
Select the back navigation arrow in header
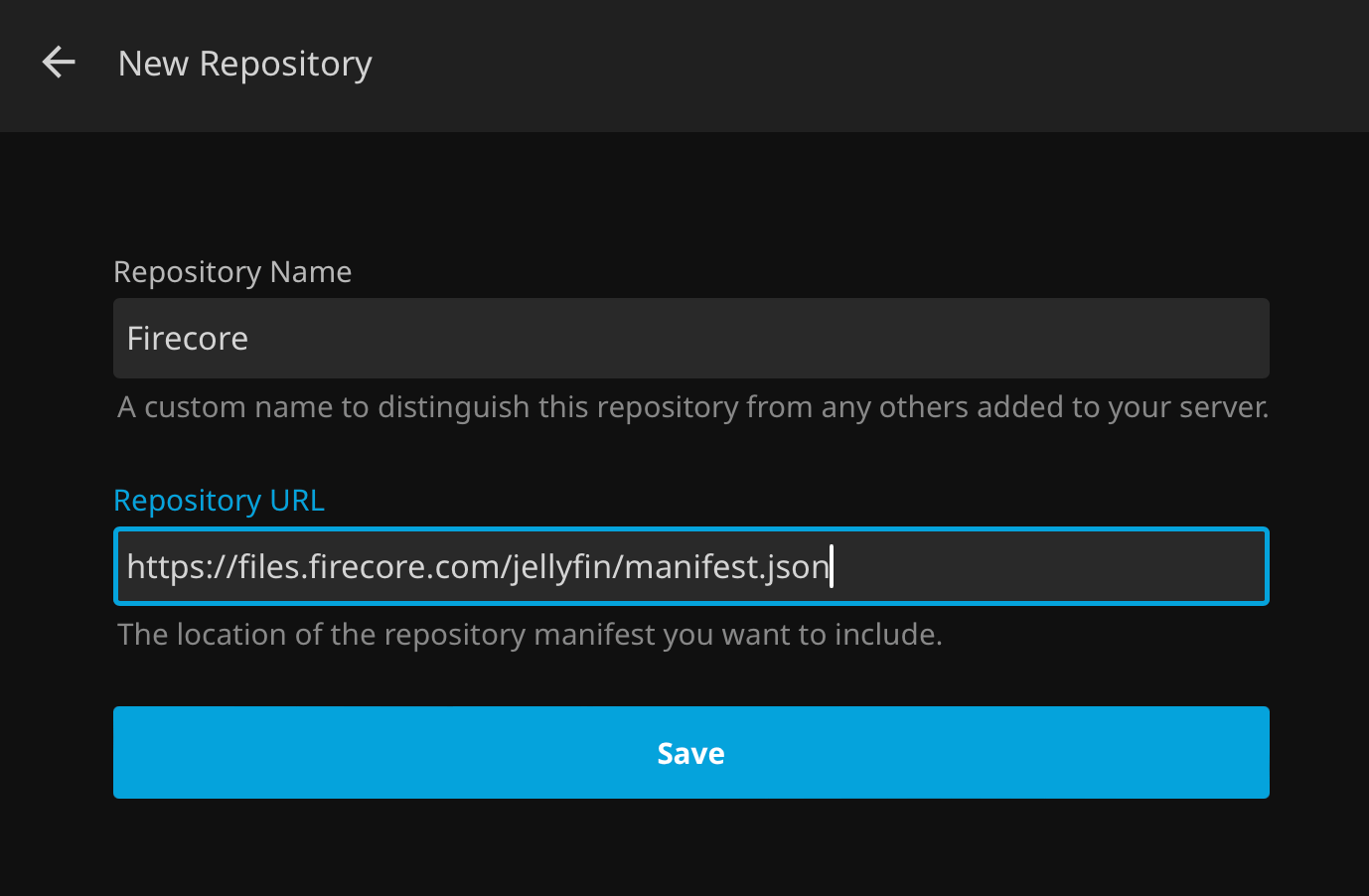click(x=58, y=62)
